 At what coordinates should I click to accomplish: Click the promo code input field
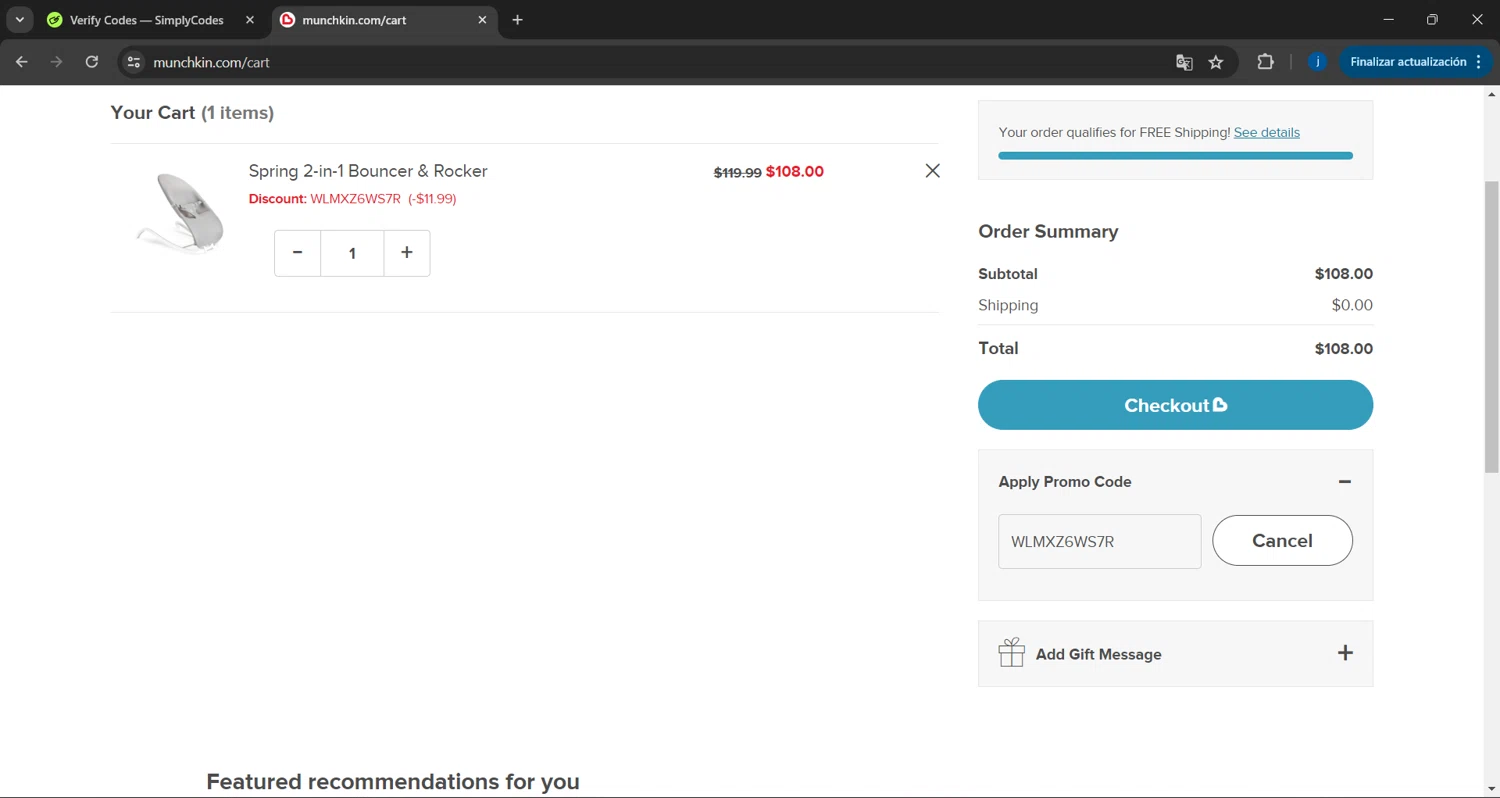tap(1100, 542)
